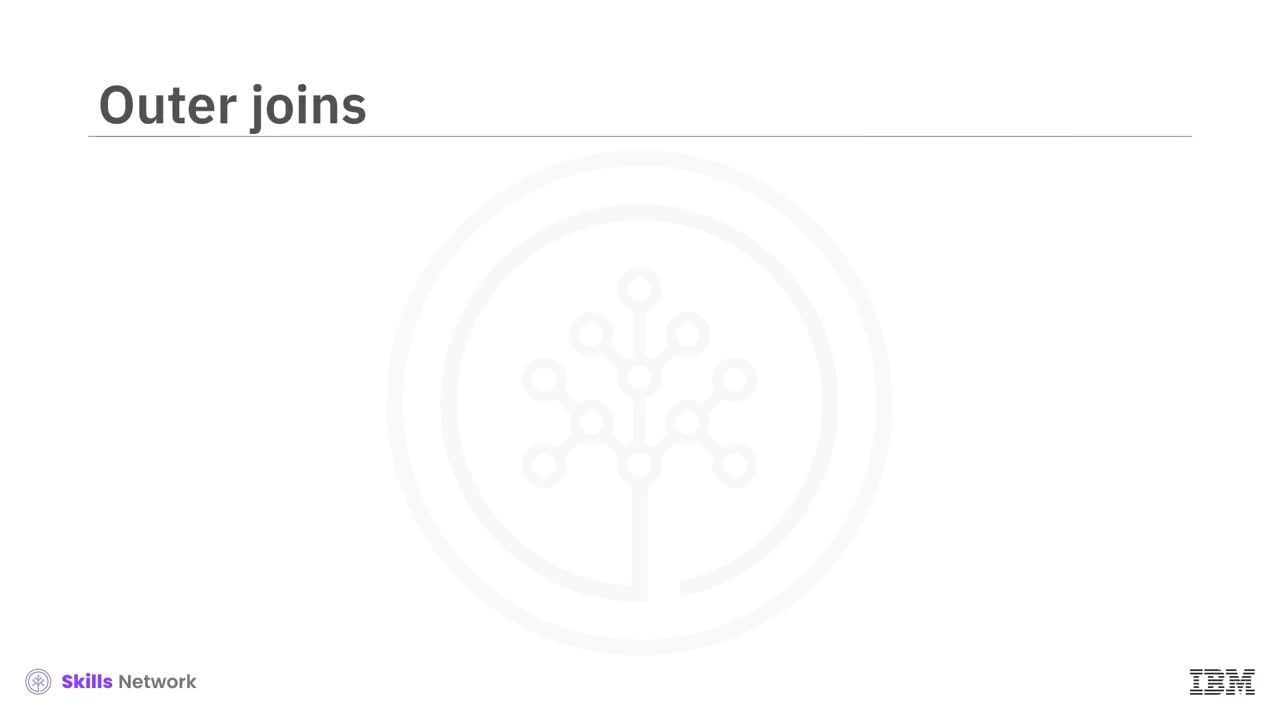The width and height of the screenshot is (1280, 720).
Task: Click the upper-left node below the tree top
Action: point(591,333)
